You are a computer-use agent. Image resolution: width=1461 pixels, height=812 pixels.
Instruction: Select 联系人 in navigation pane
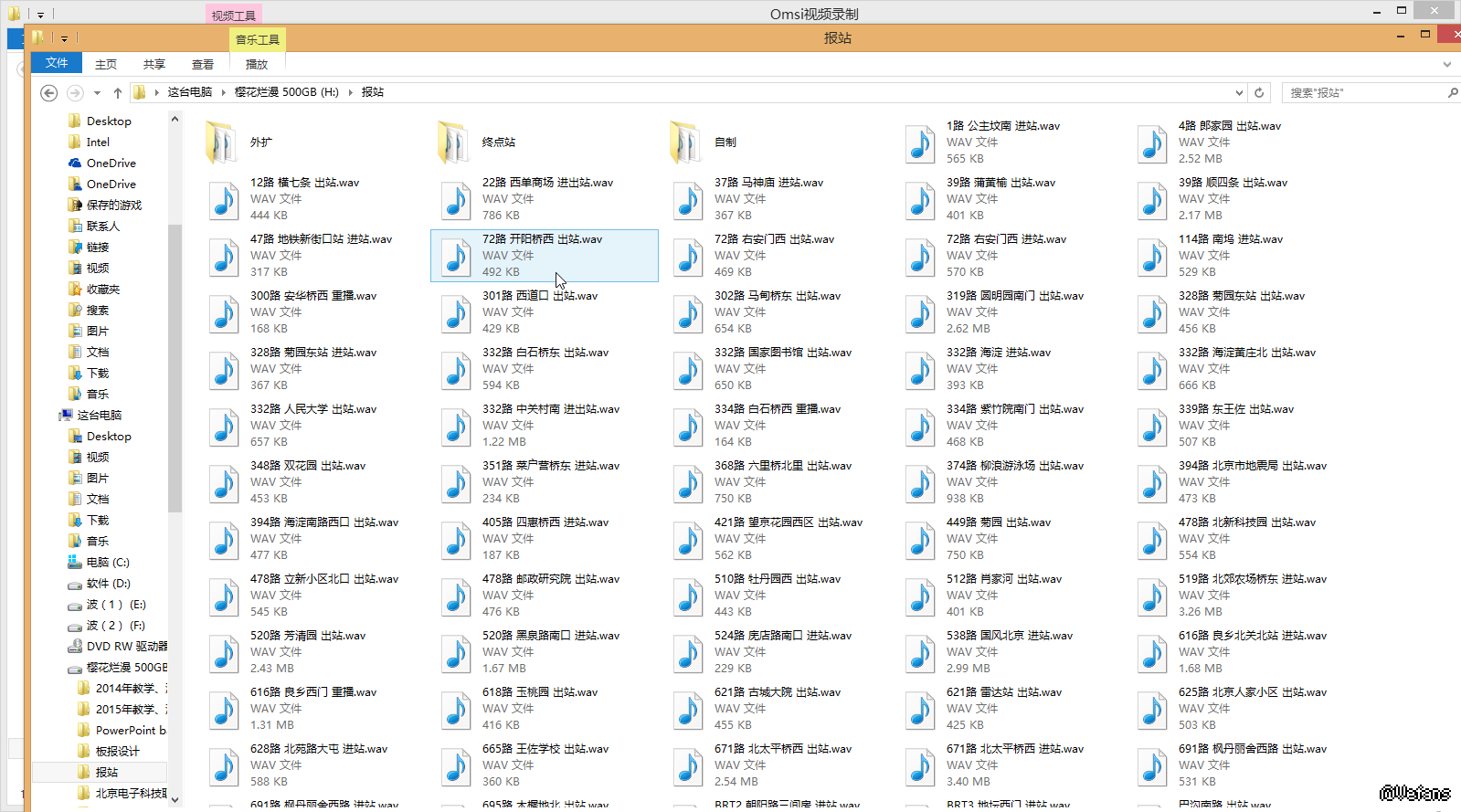[x=102, y=227]
